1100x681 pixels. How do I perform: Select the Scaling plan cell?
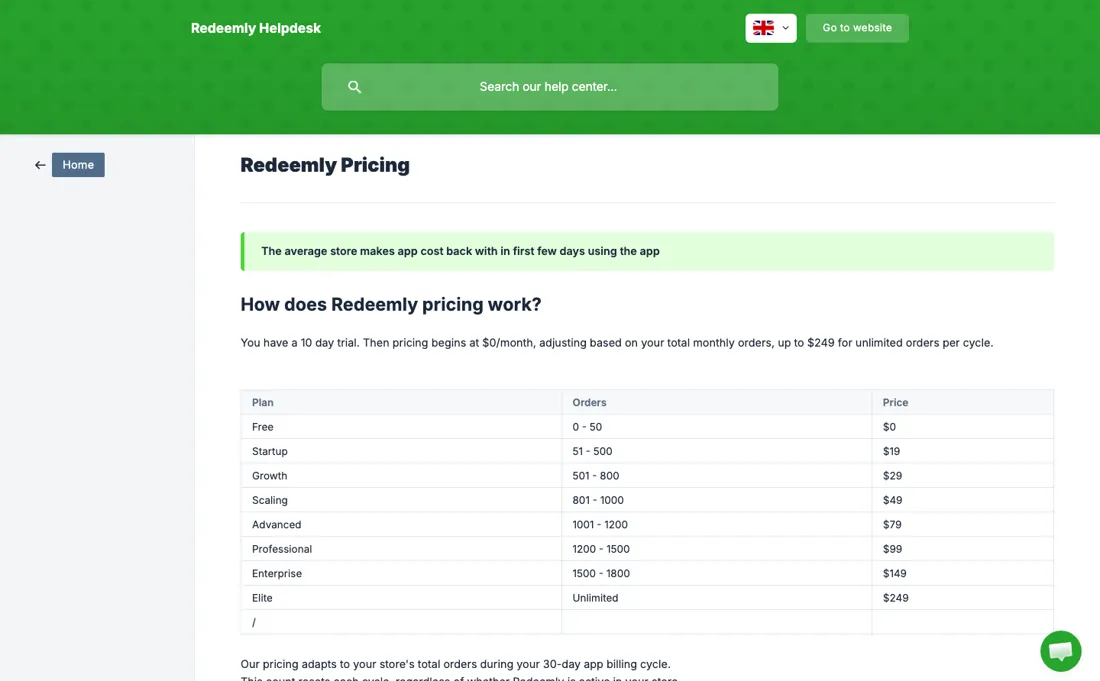[x=401, y=500]
